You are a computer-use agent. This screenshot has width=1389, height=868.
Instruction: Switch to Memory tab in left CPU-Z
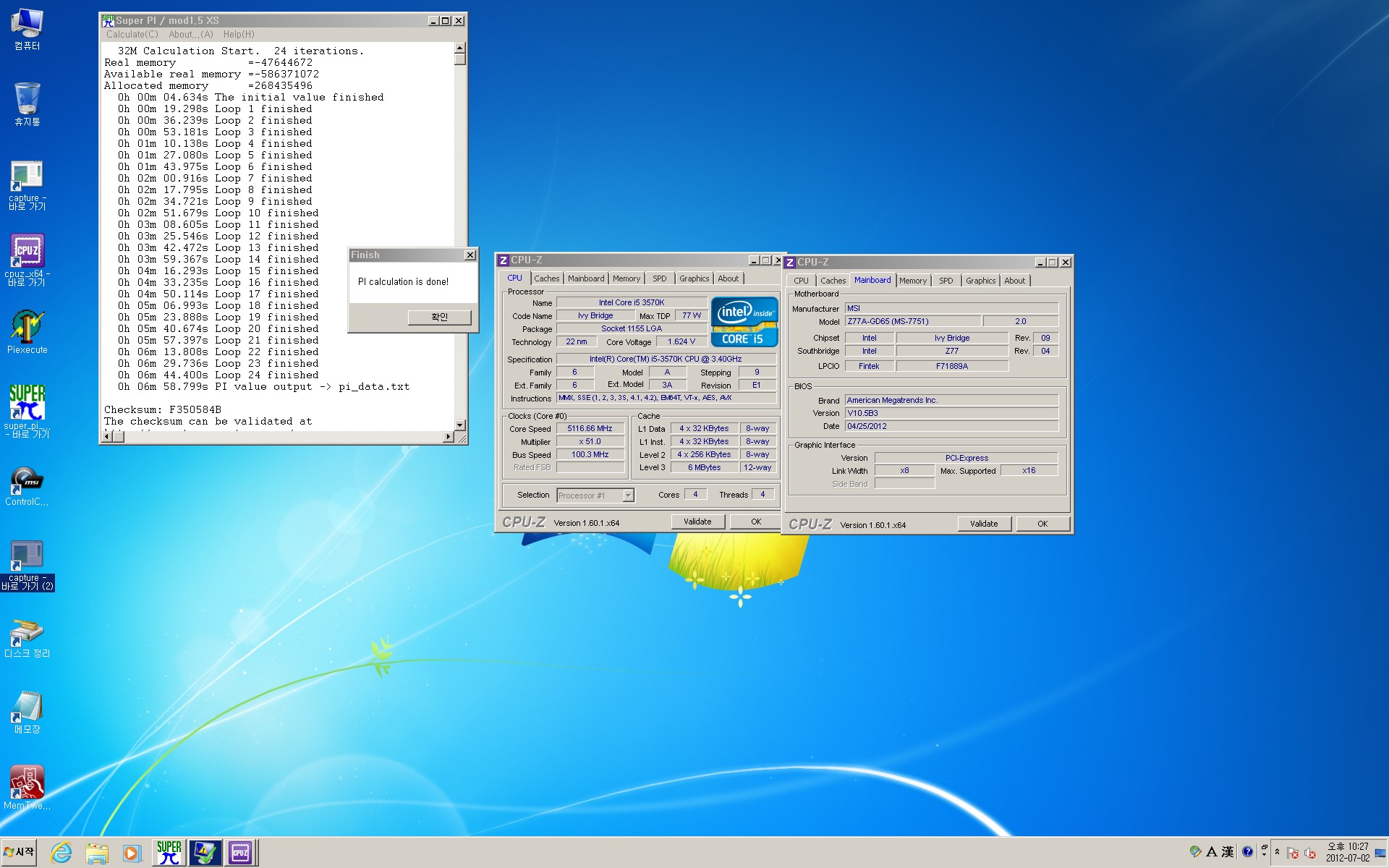tap(626, 278)
